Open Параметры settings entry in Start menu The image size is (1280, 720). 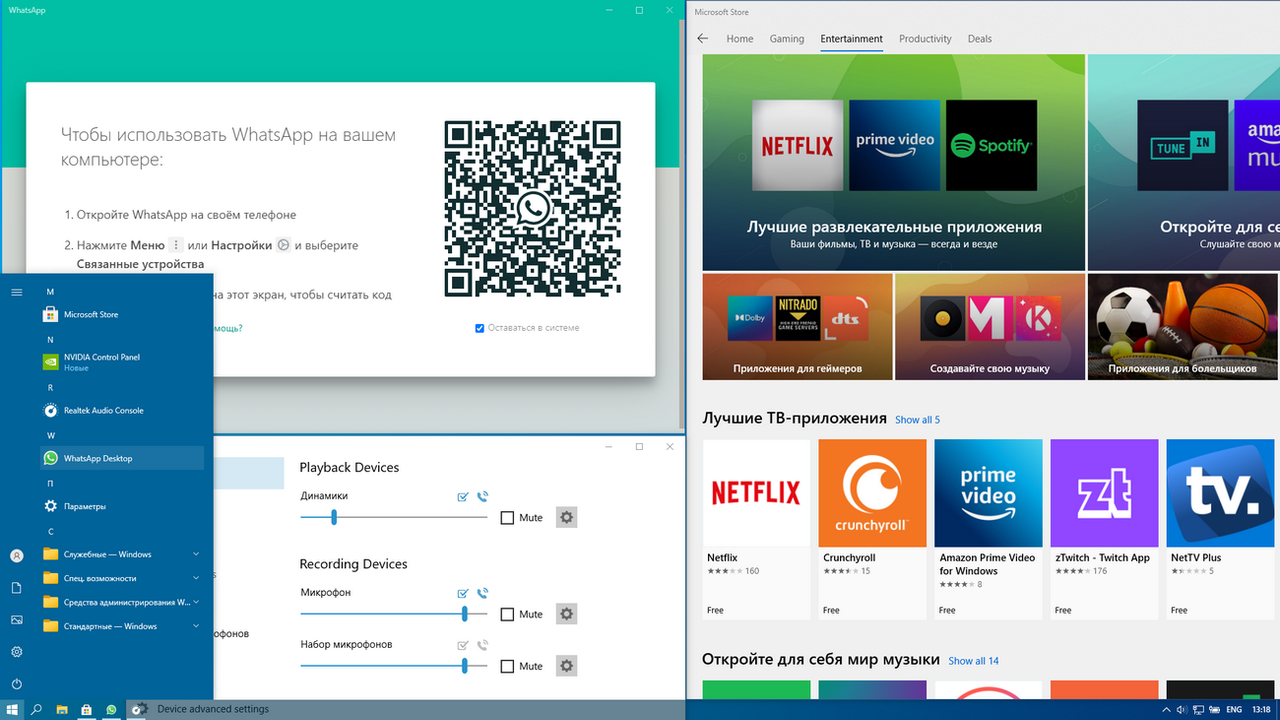[x=122, y=506]
